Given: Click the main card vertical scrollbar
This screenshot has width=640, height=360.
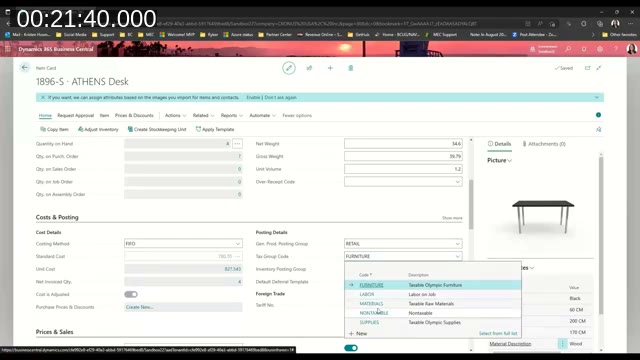Looking at the screenshot, I should (471, 204).
